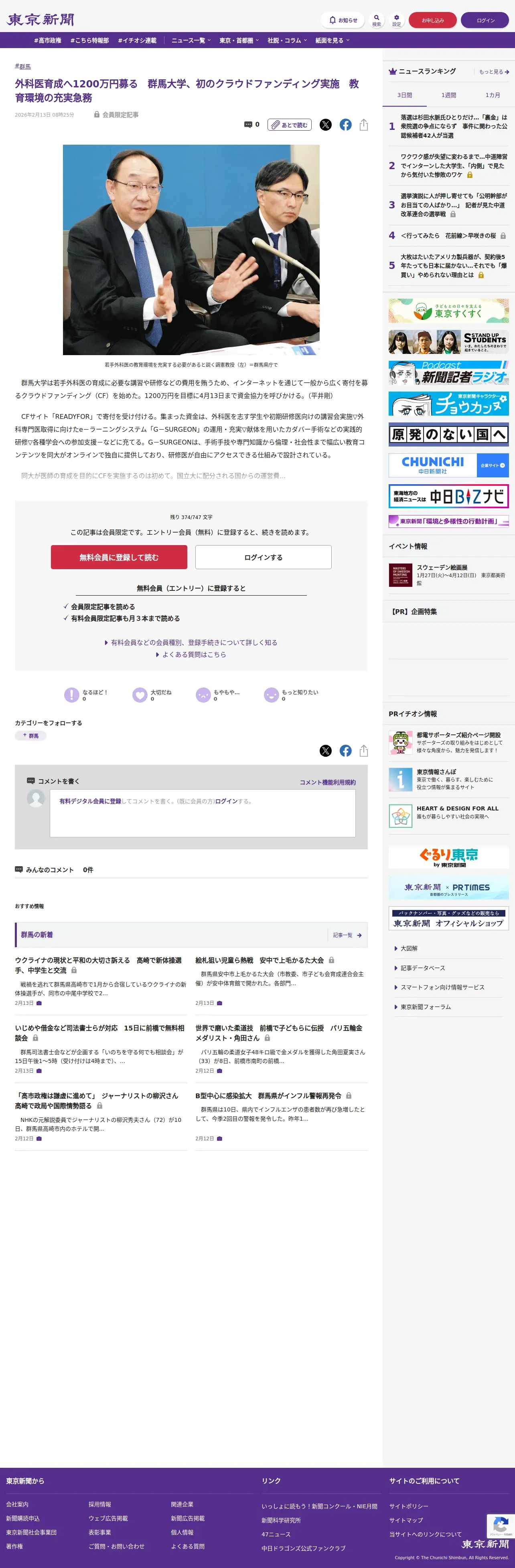Click #群馬 tag above headline

(22, 67)
